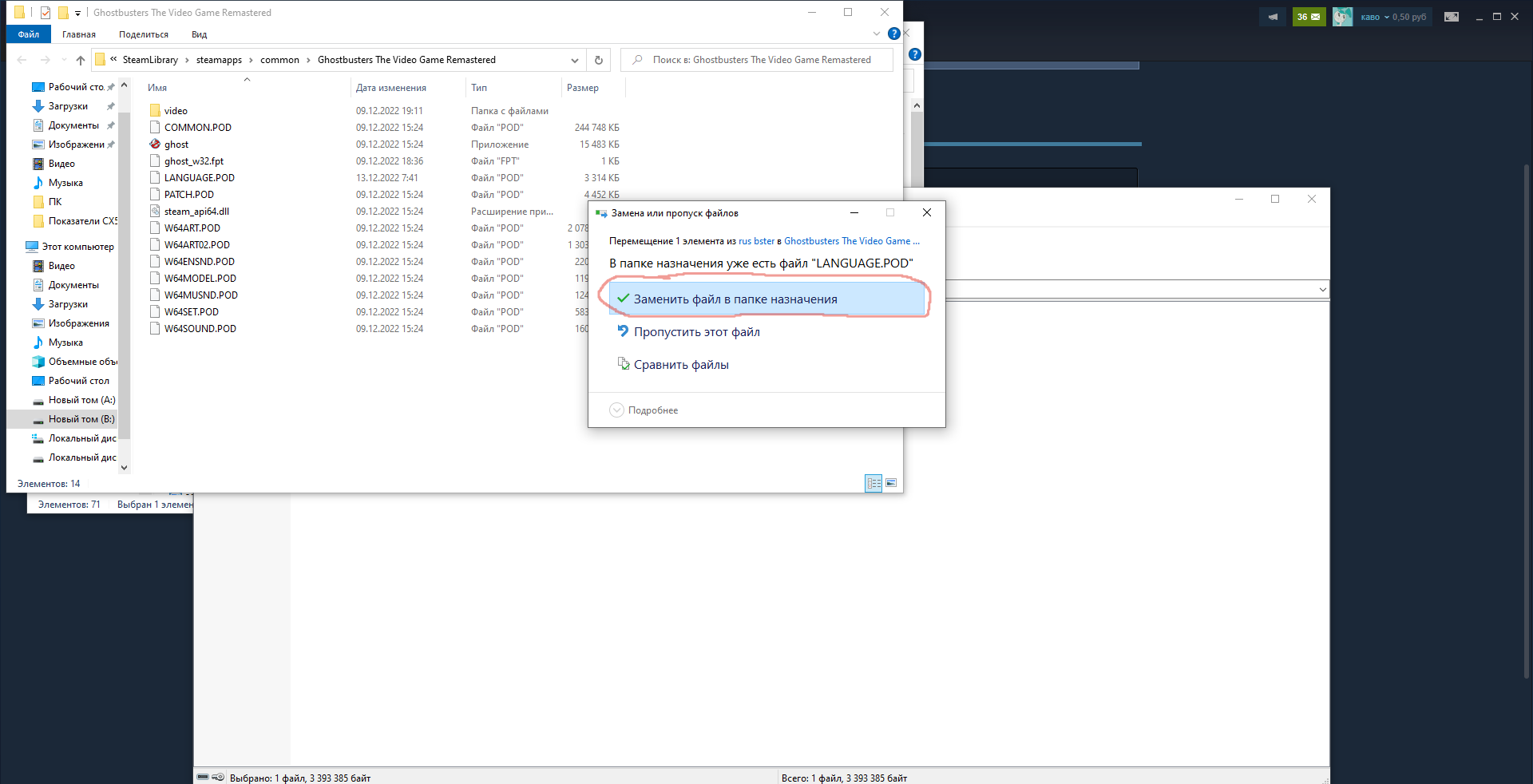Go up one folder level with the arrow
This screenshot has width=1533, height=784.
tap(81, 60)
